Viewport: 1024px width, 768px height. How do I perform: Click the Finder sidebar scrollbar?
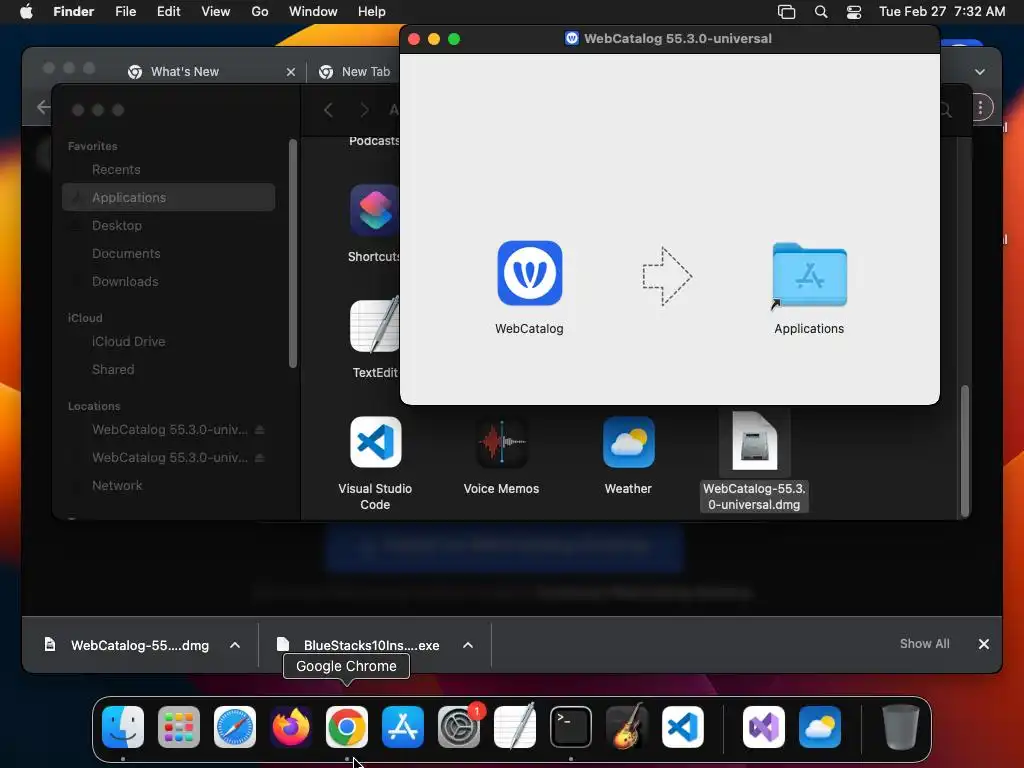[293, 253]
